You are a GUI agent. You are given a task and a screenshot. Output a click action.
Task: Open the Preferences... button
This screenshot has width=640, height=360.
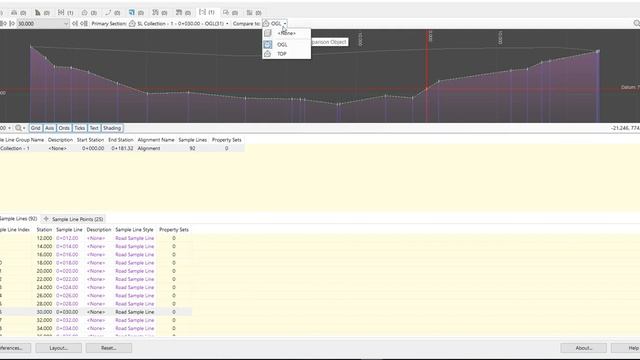point(14,348)
